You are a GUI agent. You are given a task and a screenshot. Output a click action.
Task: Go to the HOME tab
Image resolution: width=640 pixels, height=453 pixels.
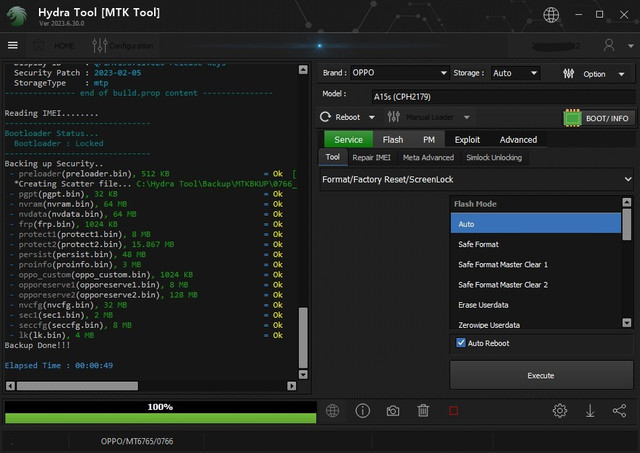click(x=54, y=45)
